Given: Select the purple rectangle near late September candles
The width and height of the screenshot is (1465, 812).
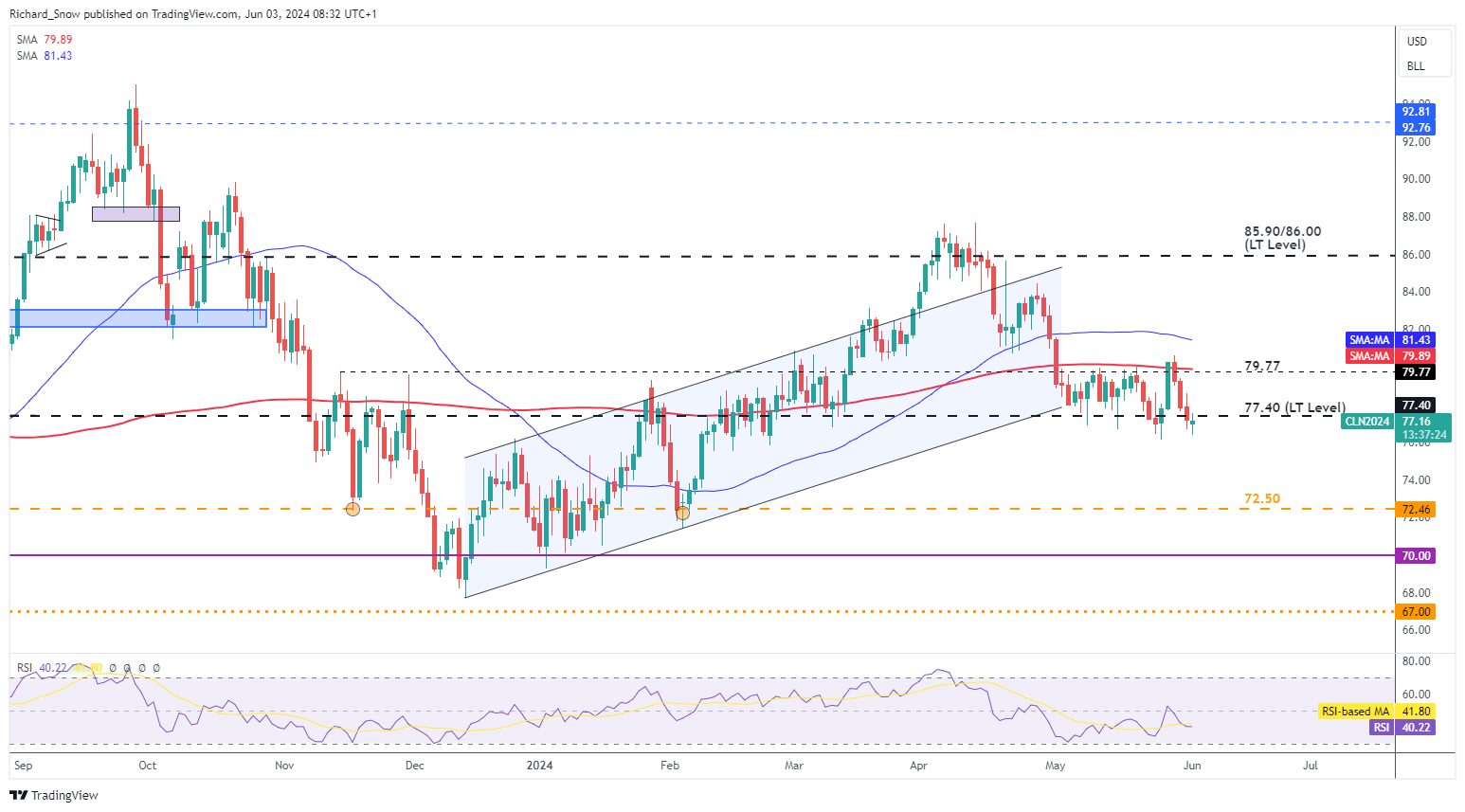Looking at the screenshot, I should point(136,214).
